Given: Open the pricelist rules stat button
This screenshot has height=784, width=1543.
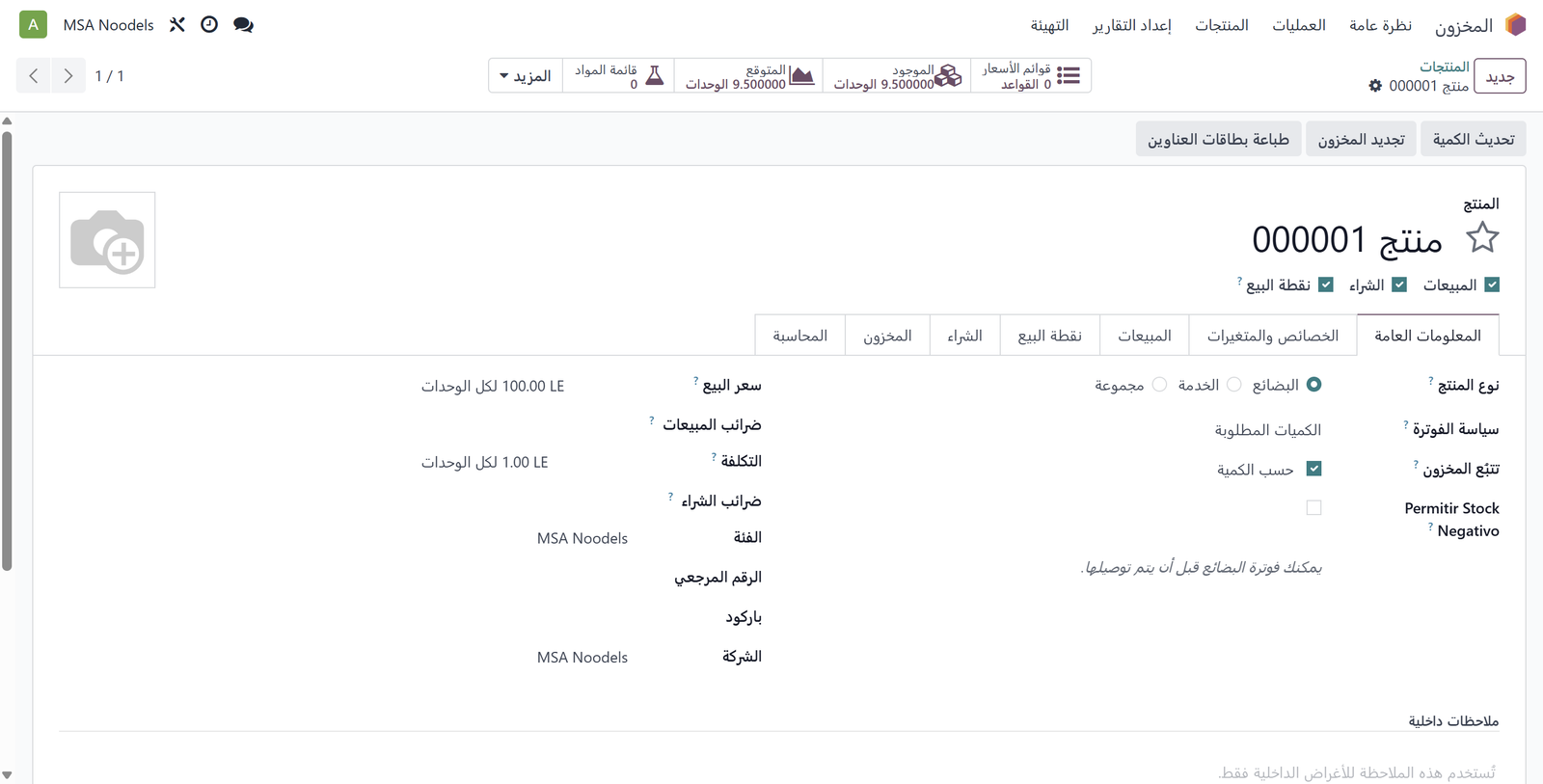Looking at the screenshot, I should pyautogui.click(x=1031, y=75).
